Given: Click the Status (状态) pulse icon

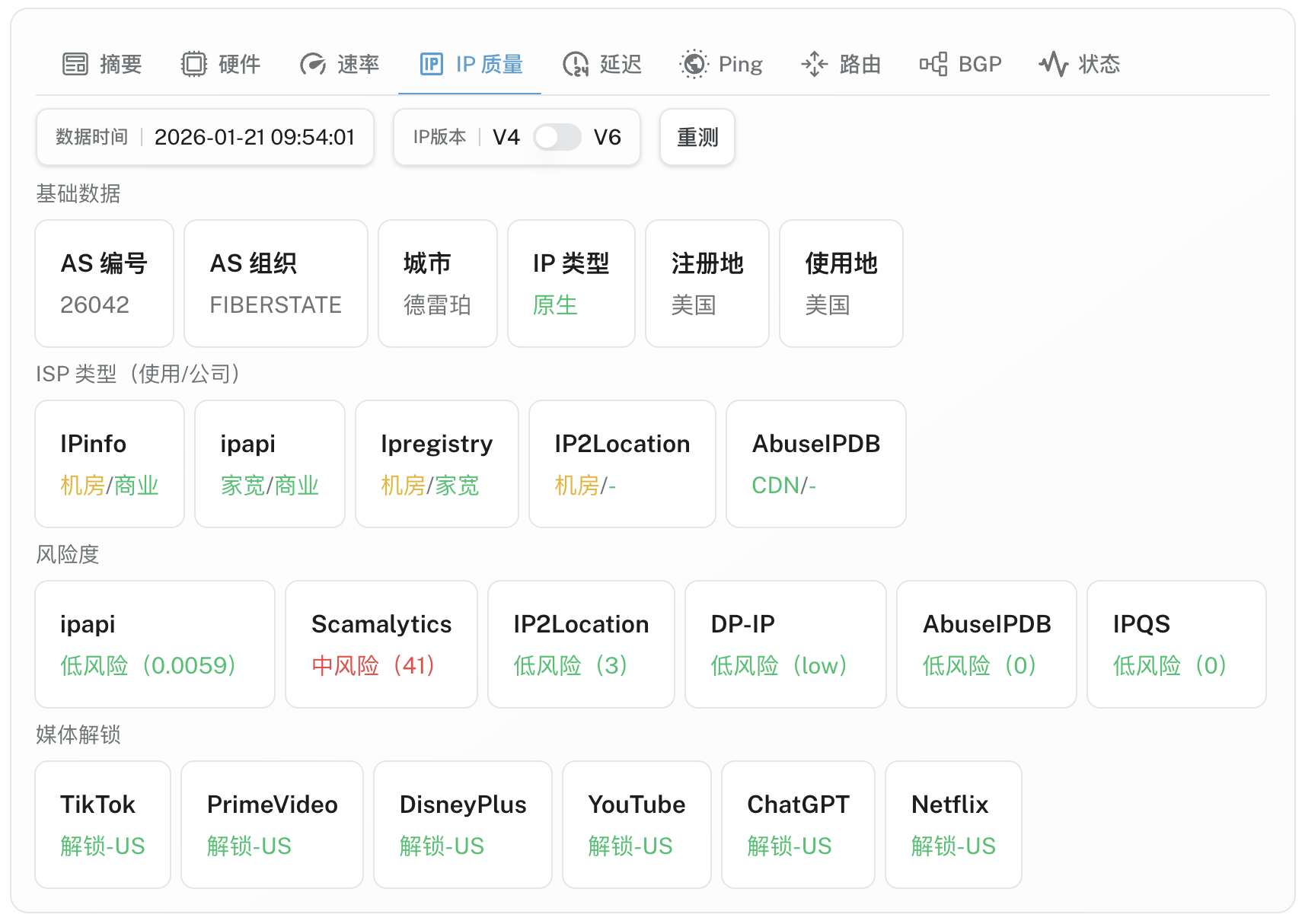Looking at the screenshot, I should pos(1054,65).
